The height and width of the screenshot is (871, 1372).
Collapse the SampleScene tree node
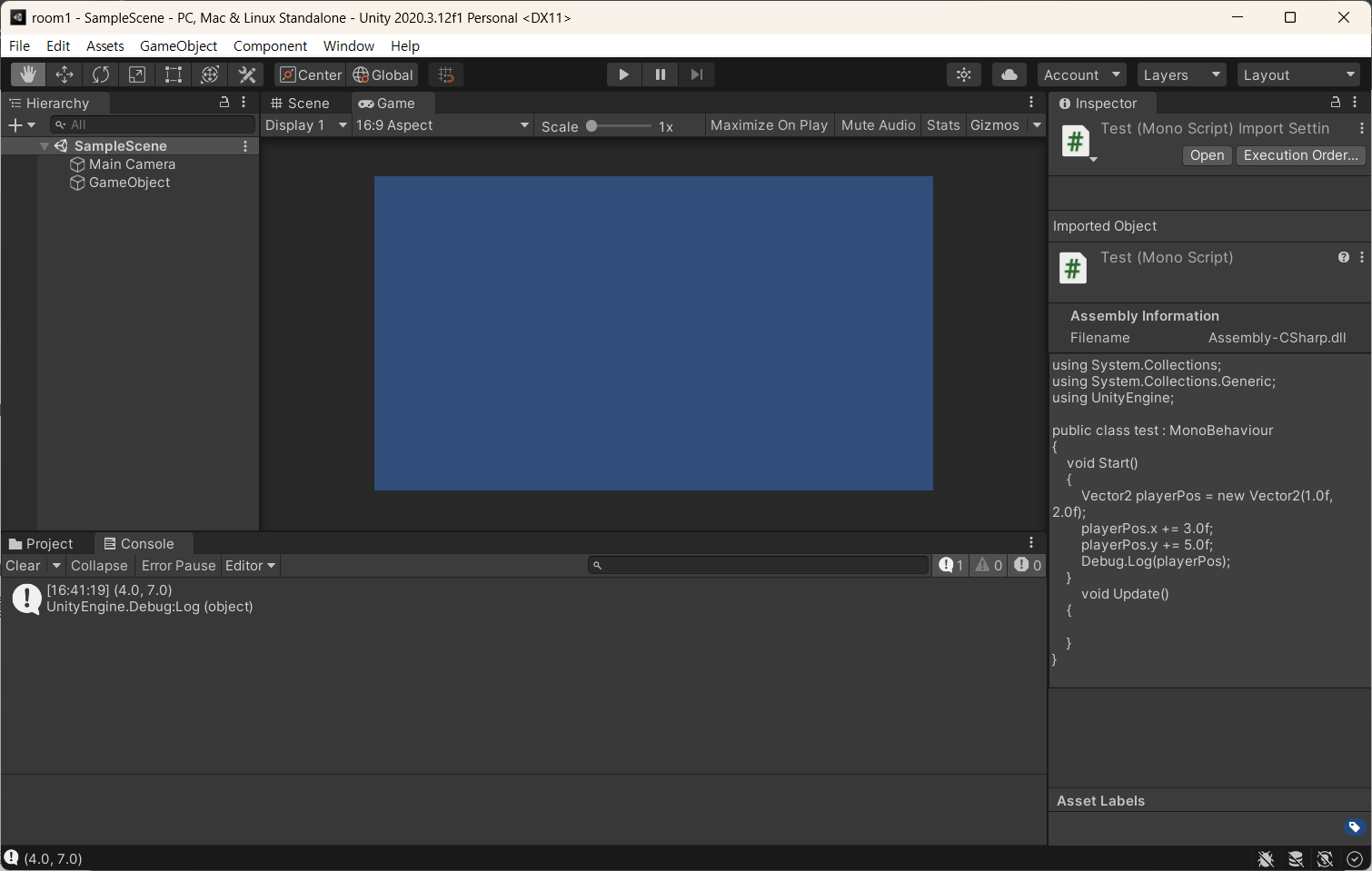[45, 146]
